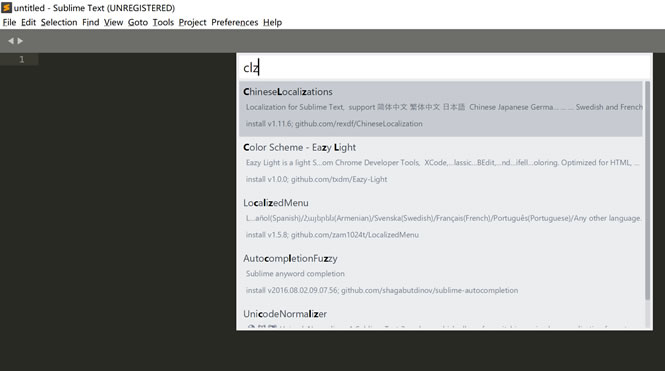The image size is (665, 371).
Task: Click the left tab navigation arrow
Action: [11, 41]
